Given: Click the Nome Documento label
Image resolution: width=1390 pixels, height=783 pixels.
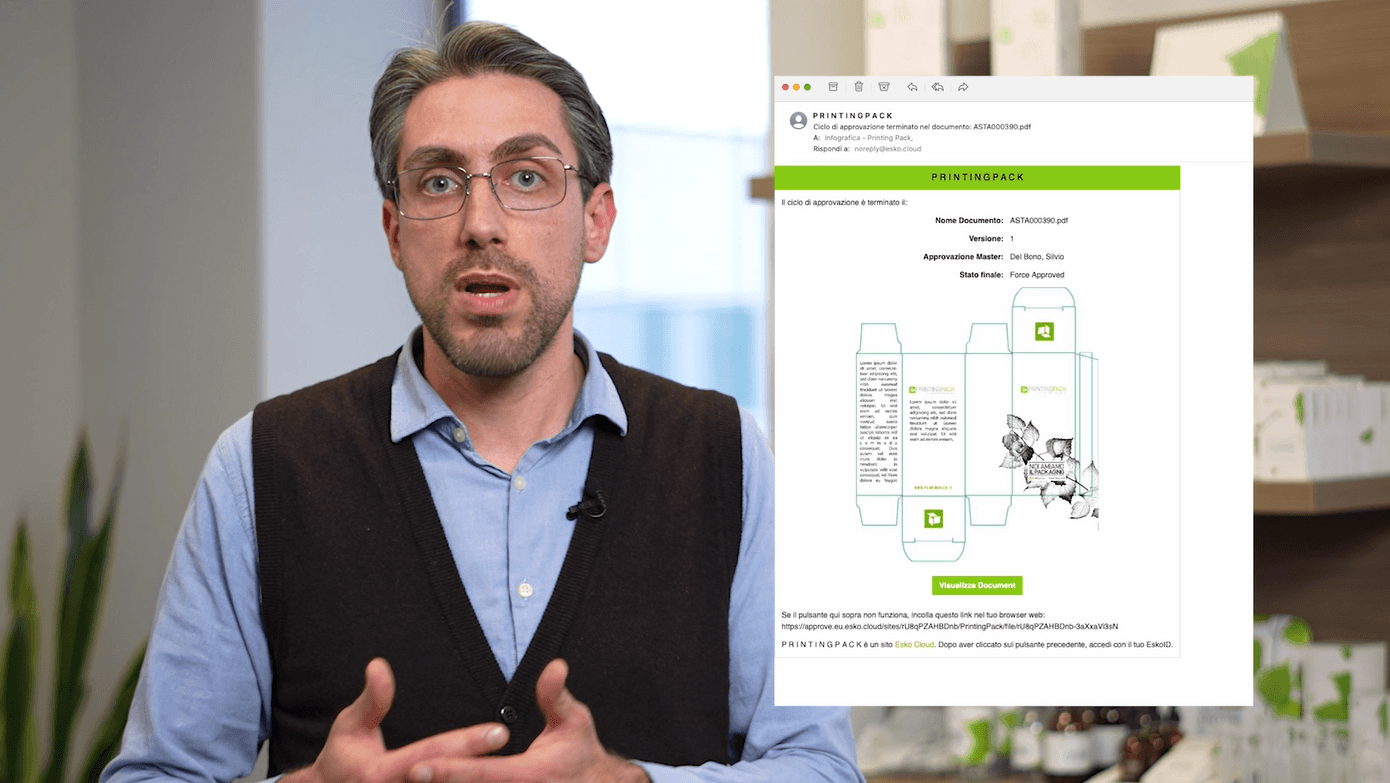Looking at the screenshot, I should (969, 220).
